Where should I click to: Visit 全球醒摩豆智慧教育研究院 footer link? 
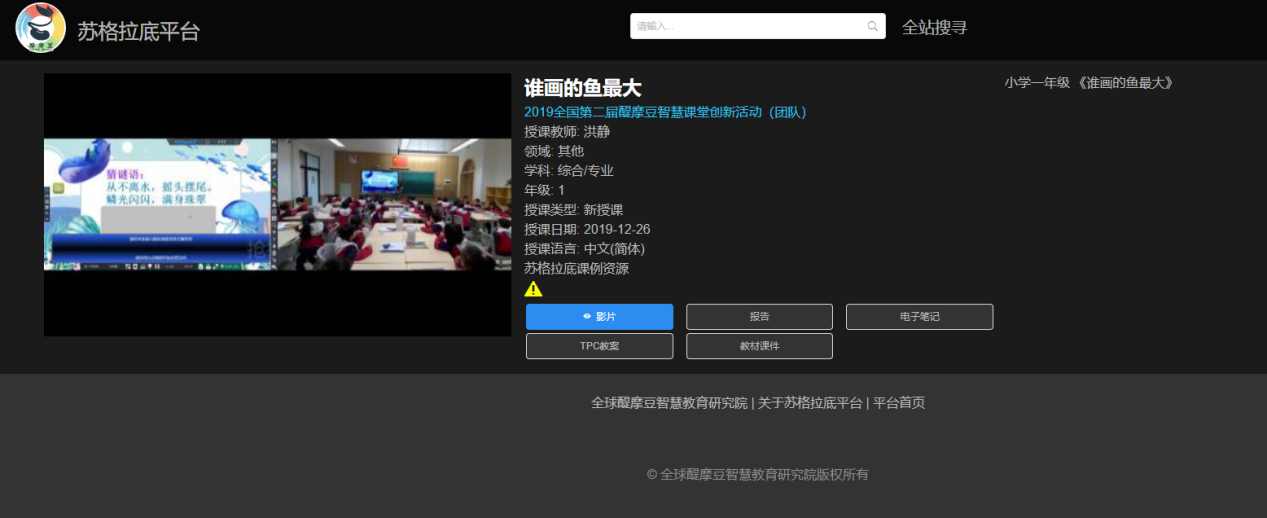(669, 403)
